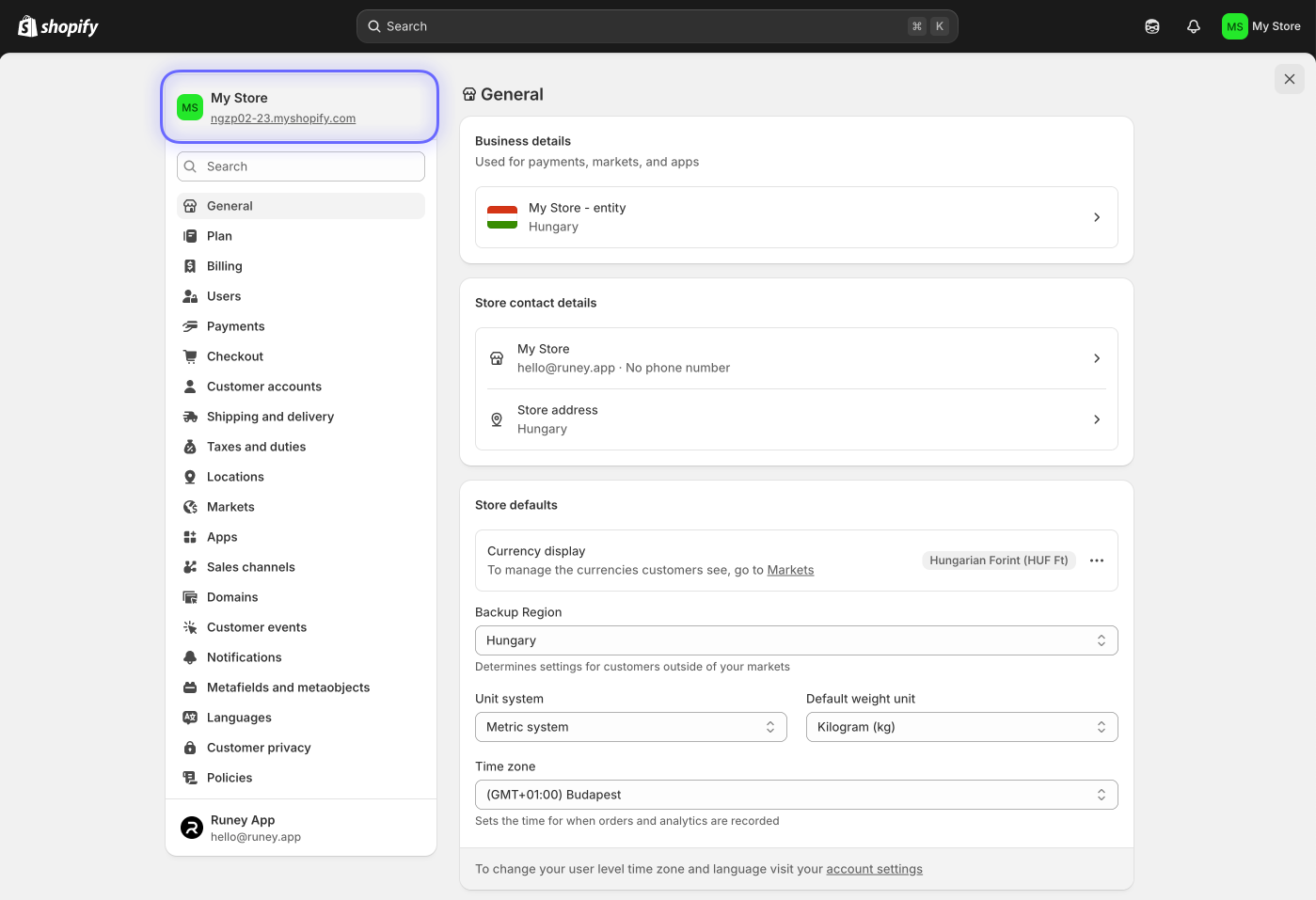Image resolution: width=1316 pixels, height=900 pixels.
Task: Open Taxes and duties settings
Action: (301, 447)
